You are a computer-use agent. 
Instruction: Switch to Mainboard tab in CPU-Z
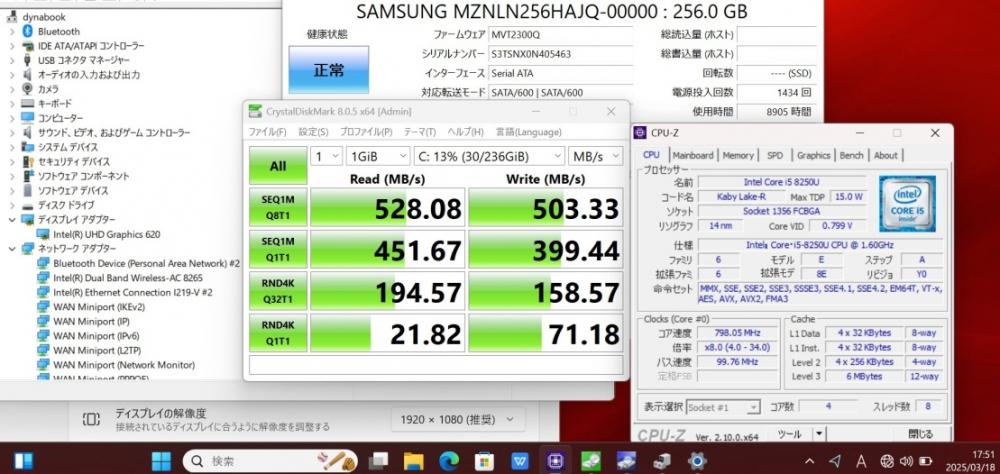(x=693, y=155)
